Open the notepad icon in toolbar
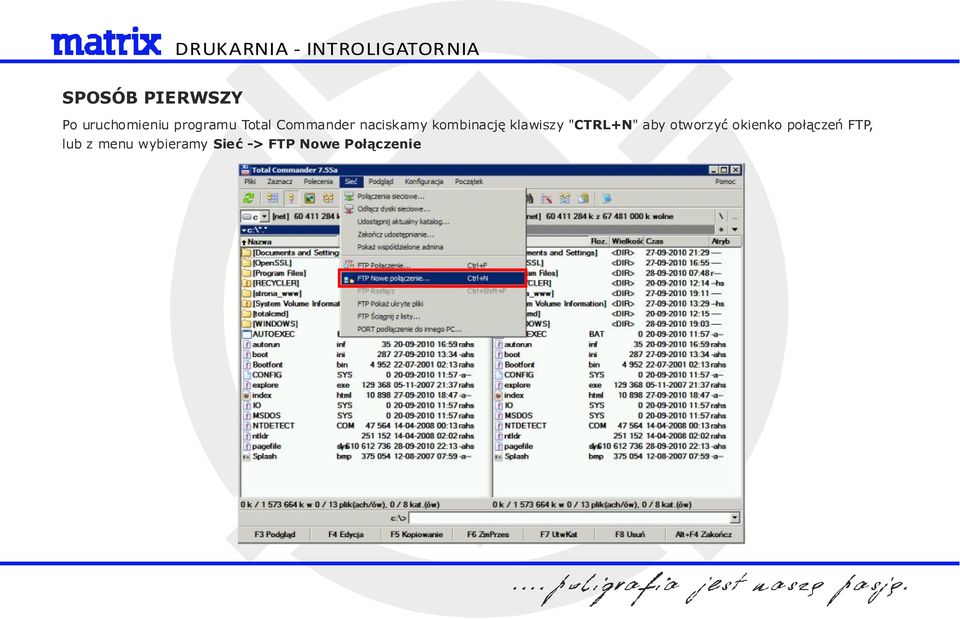 606,198
